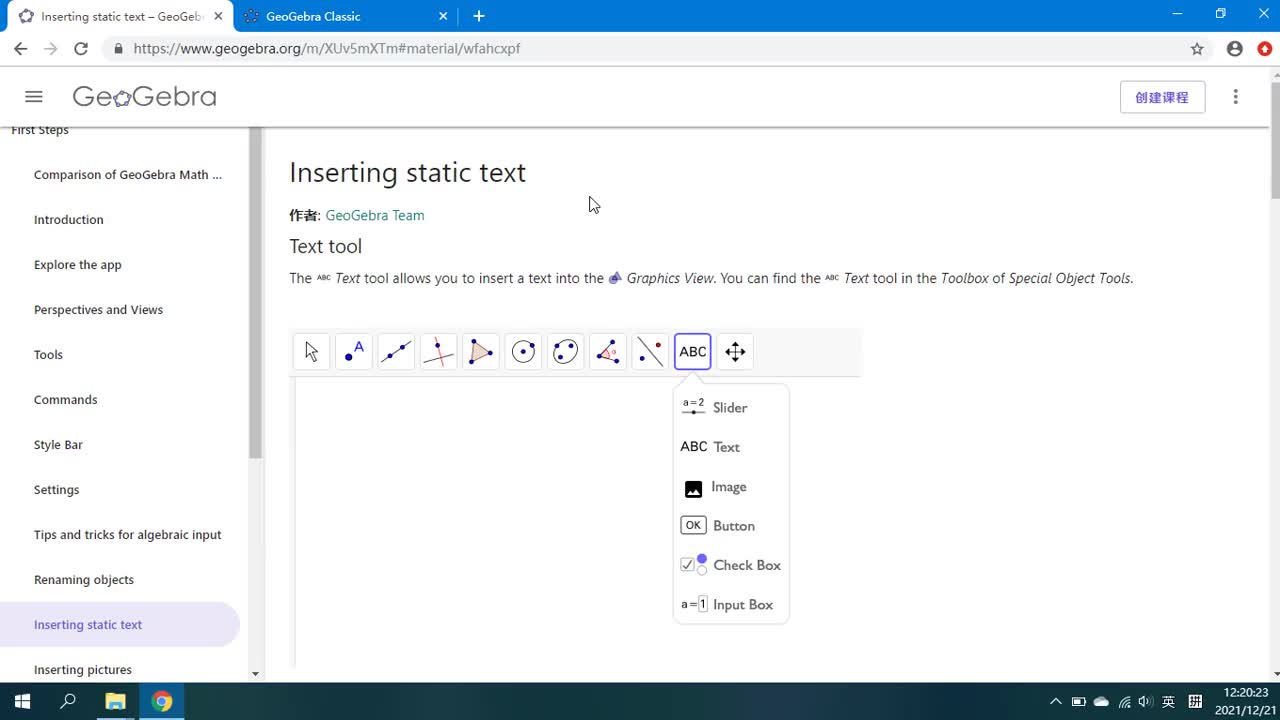Click the Text tool subheading
This screenshot has height=720, width=1280.
pyautogui.click(x=326, y=246)
